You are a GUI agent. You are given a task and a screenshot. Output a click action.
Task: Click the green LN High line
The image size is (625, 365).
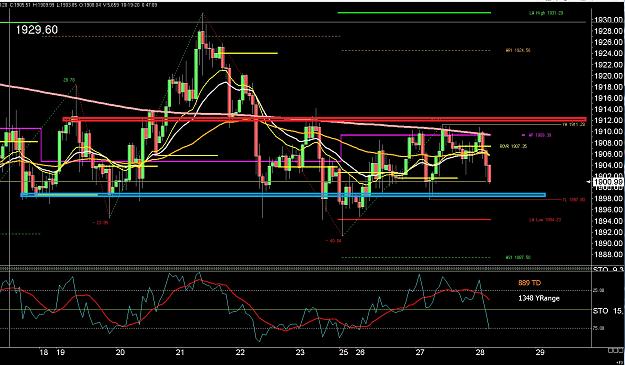tap(414, 13)
